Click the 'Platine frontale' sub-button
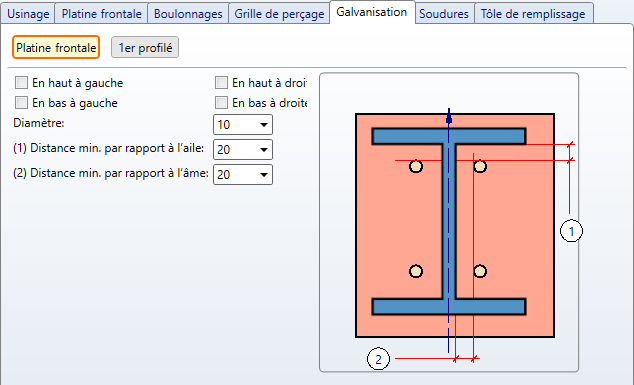 56,48
